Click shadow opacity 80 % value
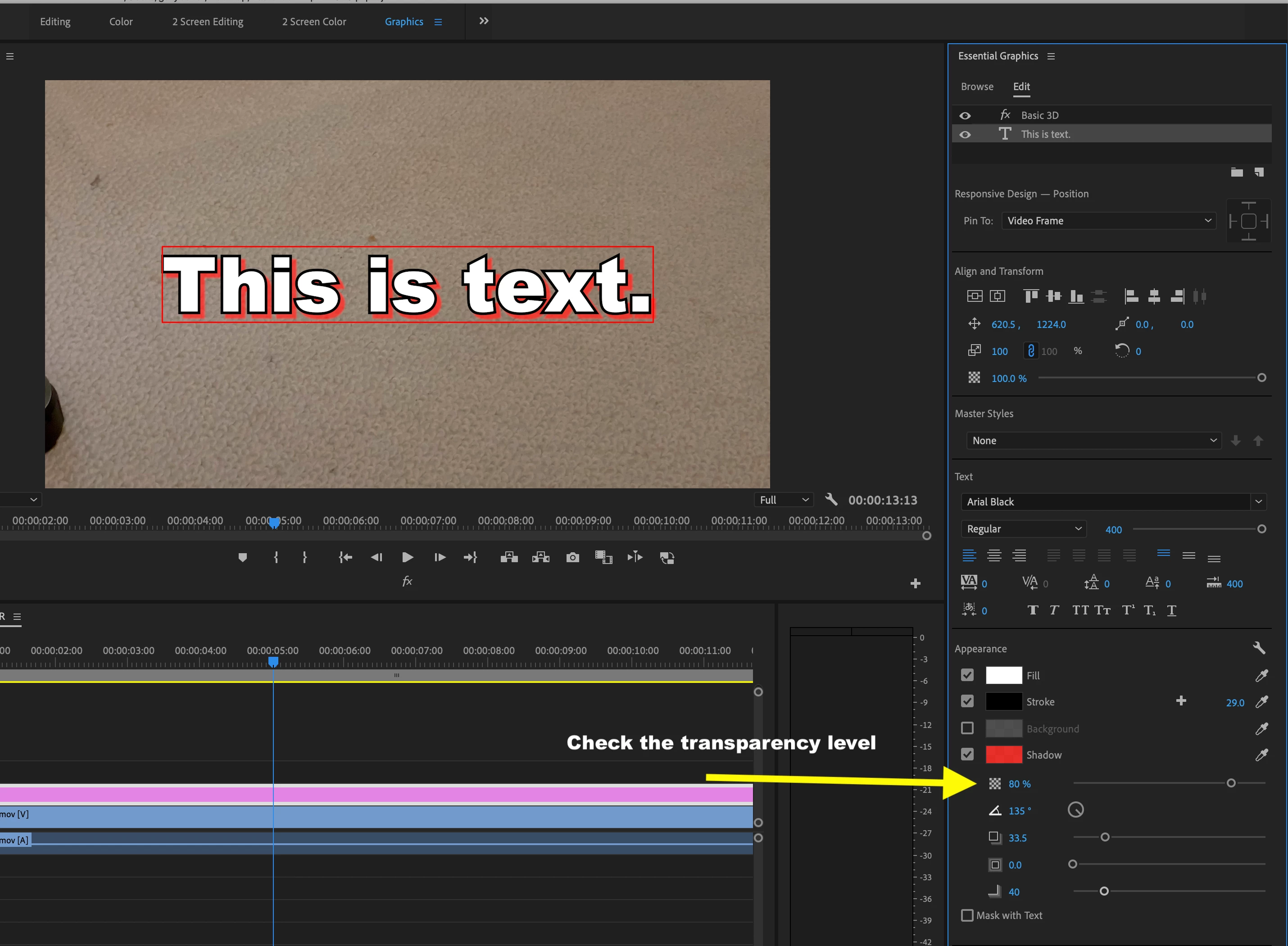Screen dimensions: 1288x946 pos(1020,784)
